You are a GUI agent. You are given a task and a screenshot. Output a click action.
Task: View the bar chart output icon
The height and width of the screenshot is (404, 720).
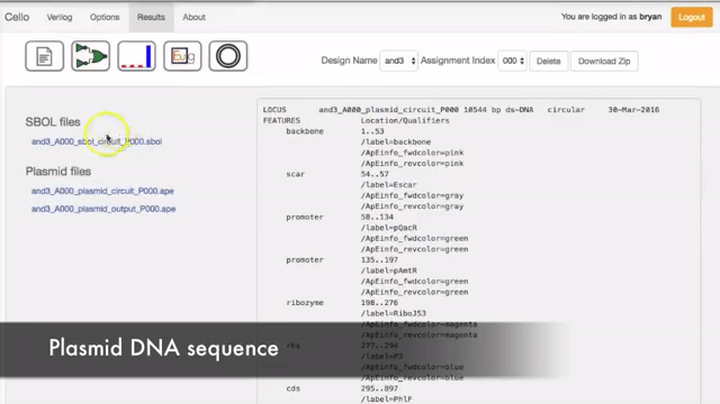136,56
